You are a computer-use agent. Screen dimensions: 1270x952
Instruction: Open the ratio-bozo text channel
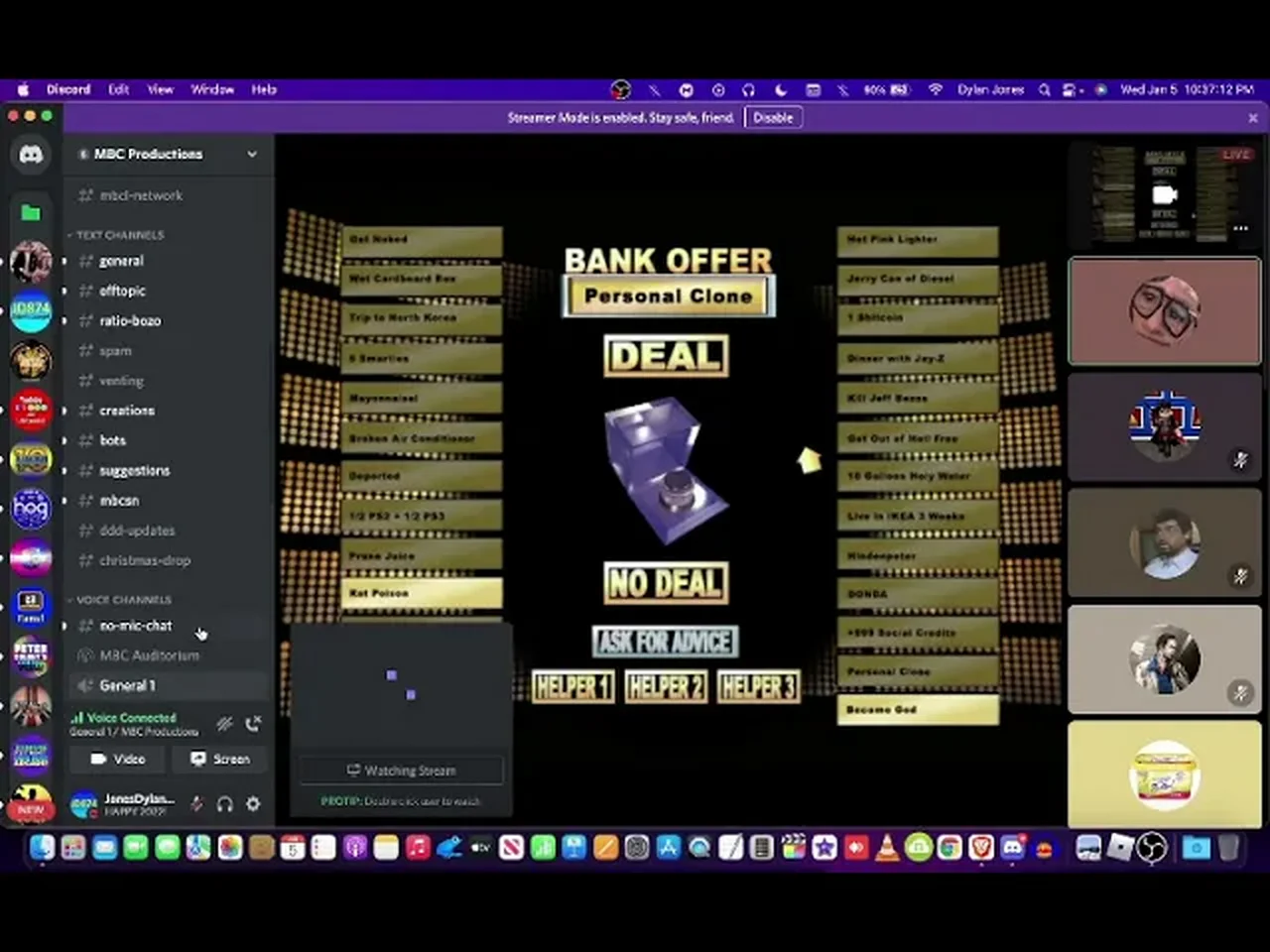[130, 320]
